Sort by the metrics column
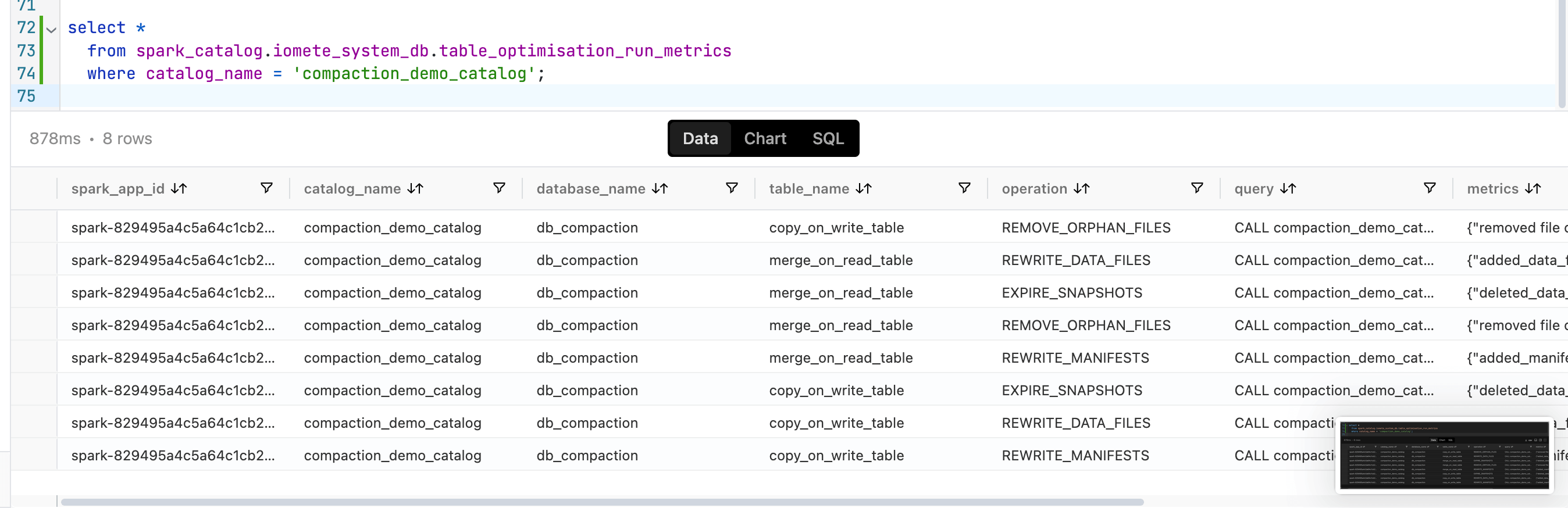 click(x=1533, y=188)
